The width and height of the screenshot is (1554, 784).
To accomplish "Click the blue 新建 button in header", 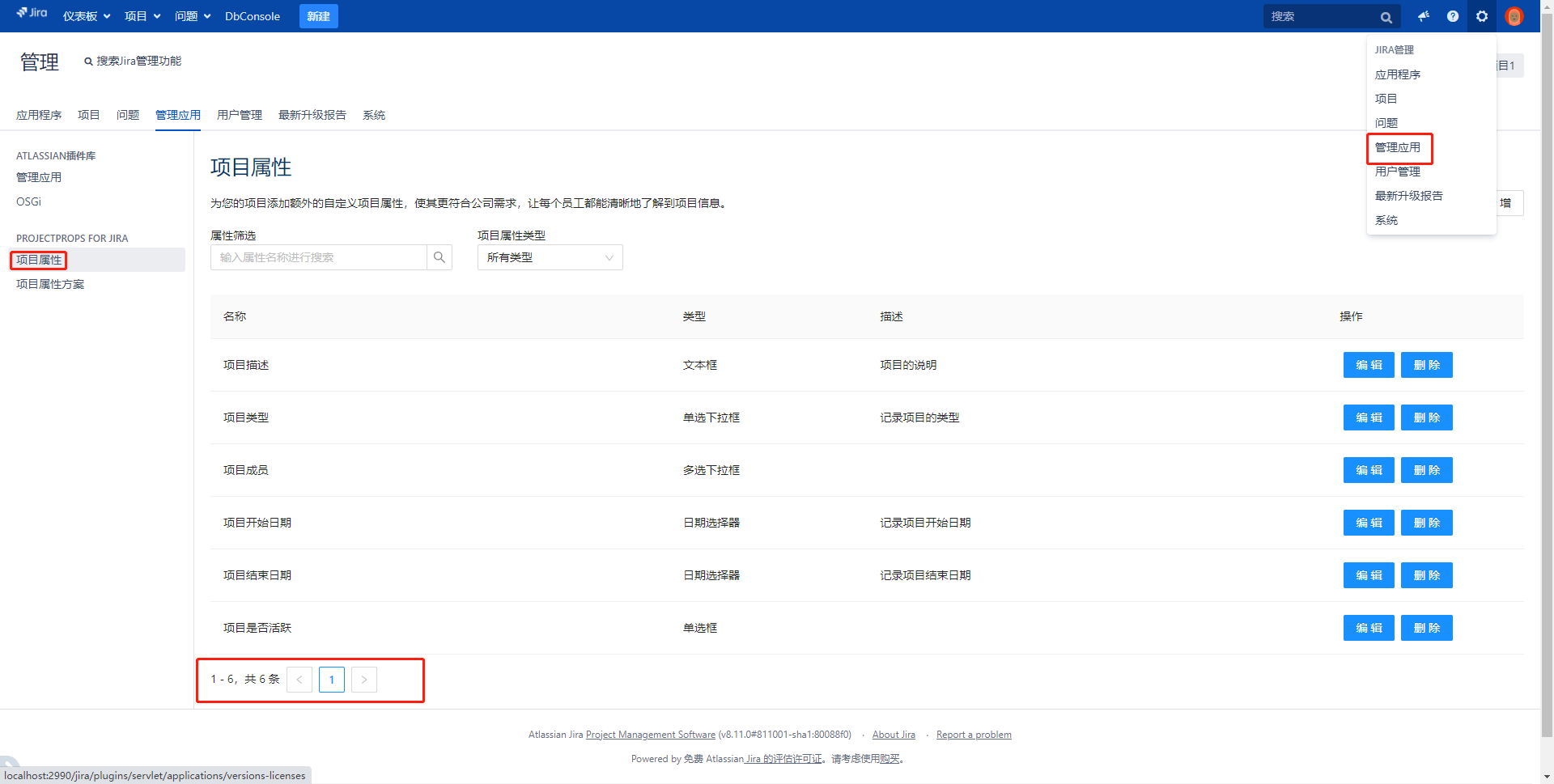I will (318, 16).
